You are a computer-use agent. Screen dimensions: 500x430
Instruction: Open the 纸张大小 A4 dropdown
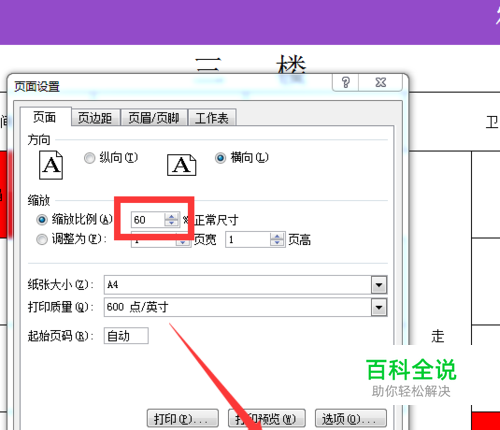click(x=379, y=285)
